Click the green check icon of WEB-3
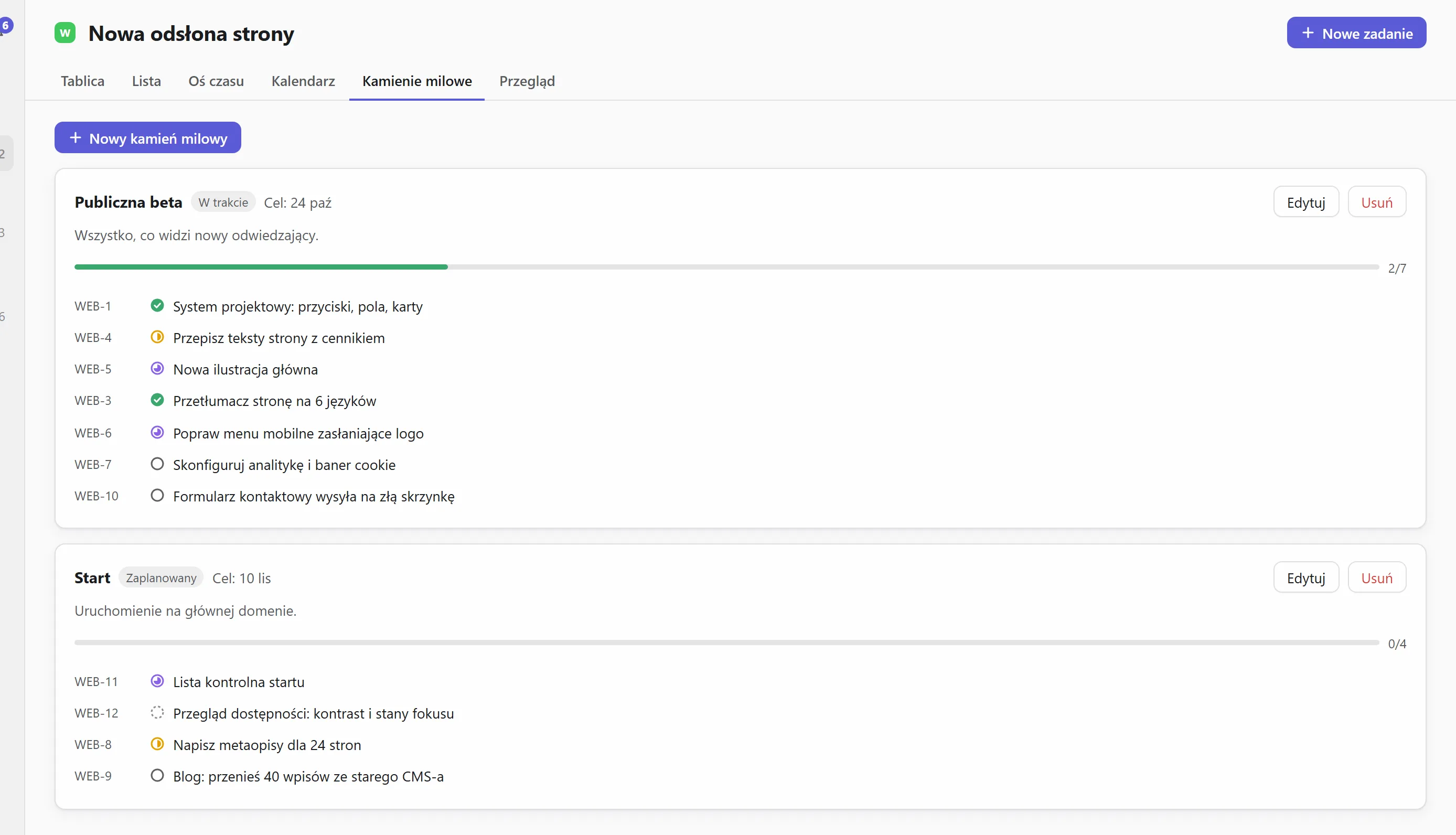The width and height of the screenshot is (1456, 835). [157, 400]
